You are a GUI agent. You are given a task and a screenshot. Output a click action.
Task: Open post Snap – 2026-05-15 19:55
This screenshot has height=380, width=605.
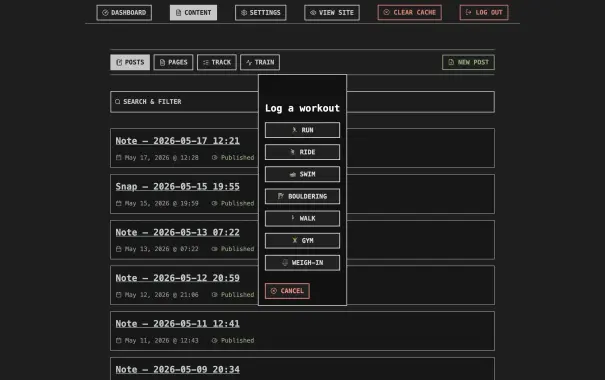pos(177,187)
